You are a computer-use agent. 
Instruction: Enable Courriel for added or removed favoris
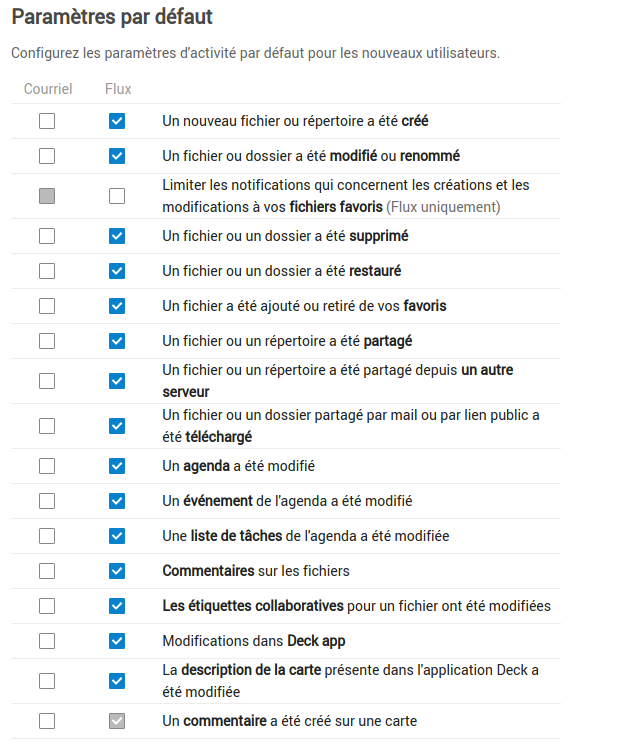coord(47,306)
